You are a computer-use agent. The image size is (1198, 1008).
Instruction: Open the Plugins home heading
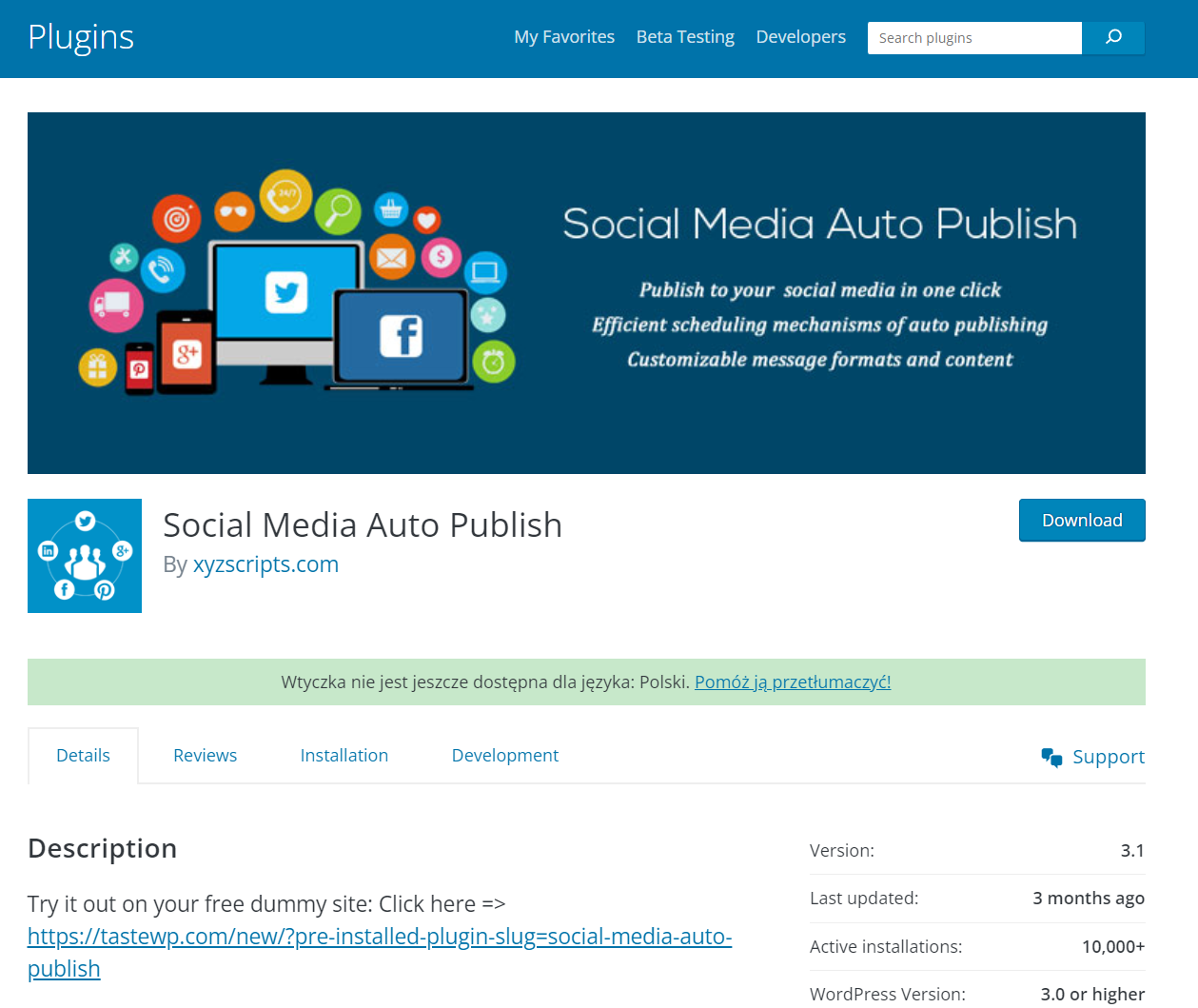(x=81, y=37)
